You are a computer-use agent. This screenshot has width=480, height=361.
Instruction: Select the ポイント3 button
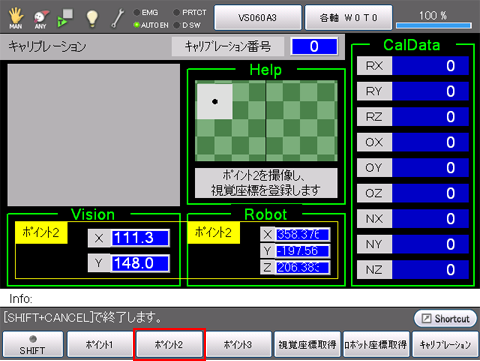pos(238,345)
